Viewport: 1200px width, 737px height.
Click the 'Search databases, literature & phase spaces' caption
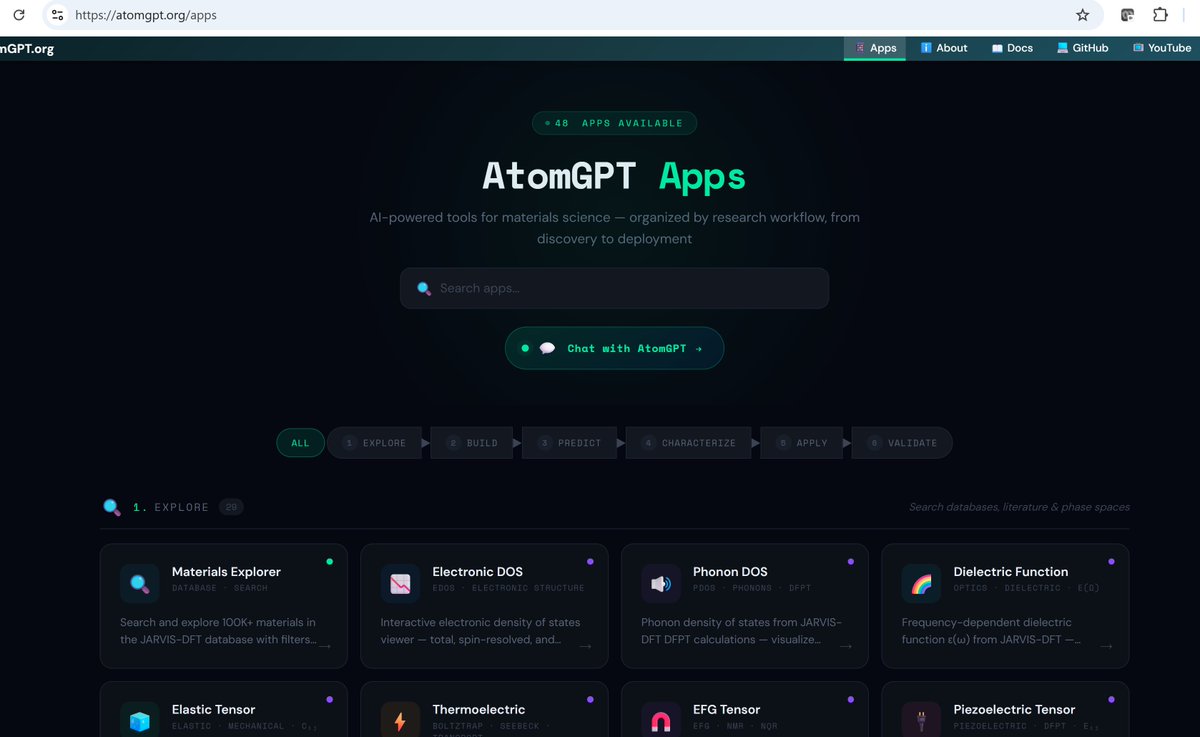coord(1019,507)
